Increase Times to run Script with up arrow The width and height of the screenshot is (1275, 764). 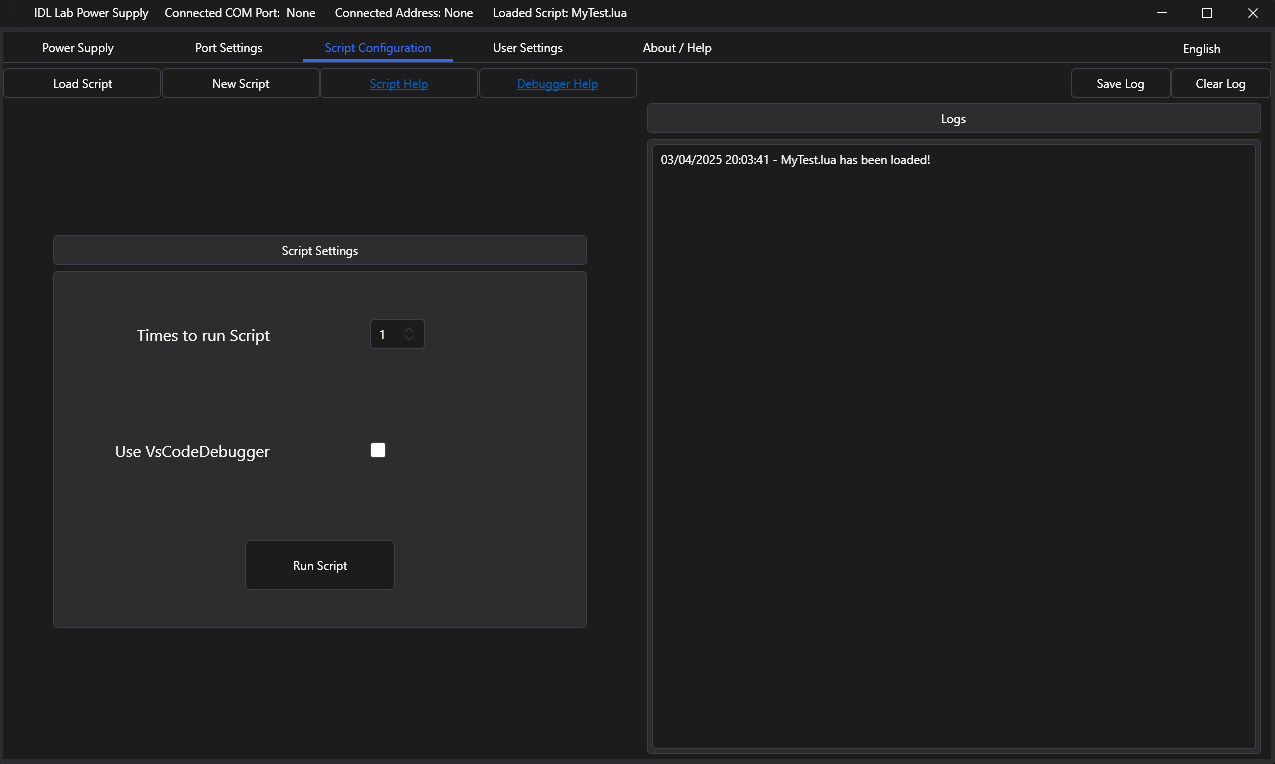point(409,330)
